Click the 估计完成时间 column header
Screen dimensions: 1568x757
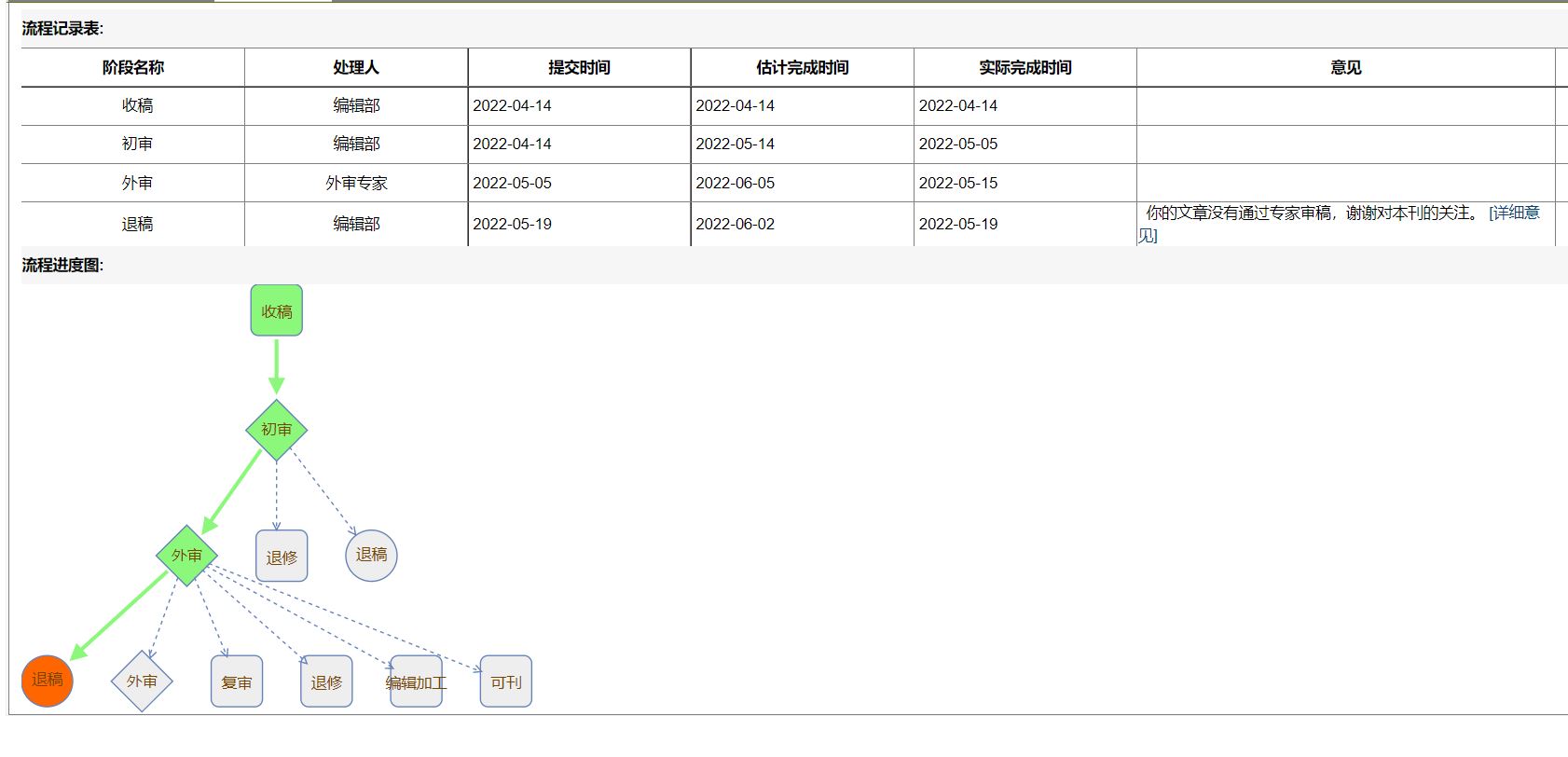pos(802,67)
